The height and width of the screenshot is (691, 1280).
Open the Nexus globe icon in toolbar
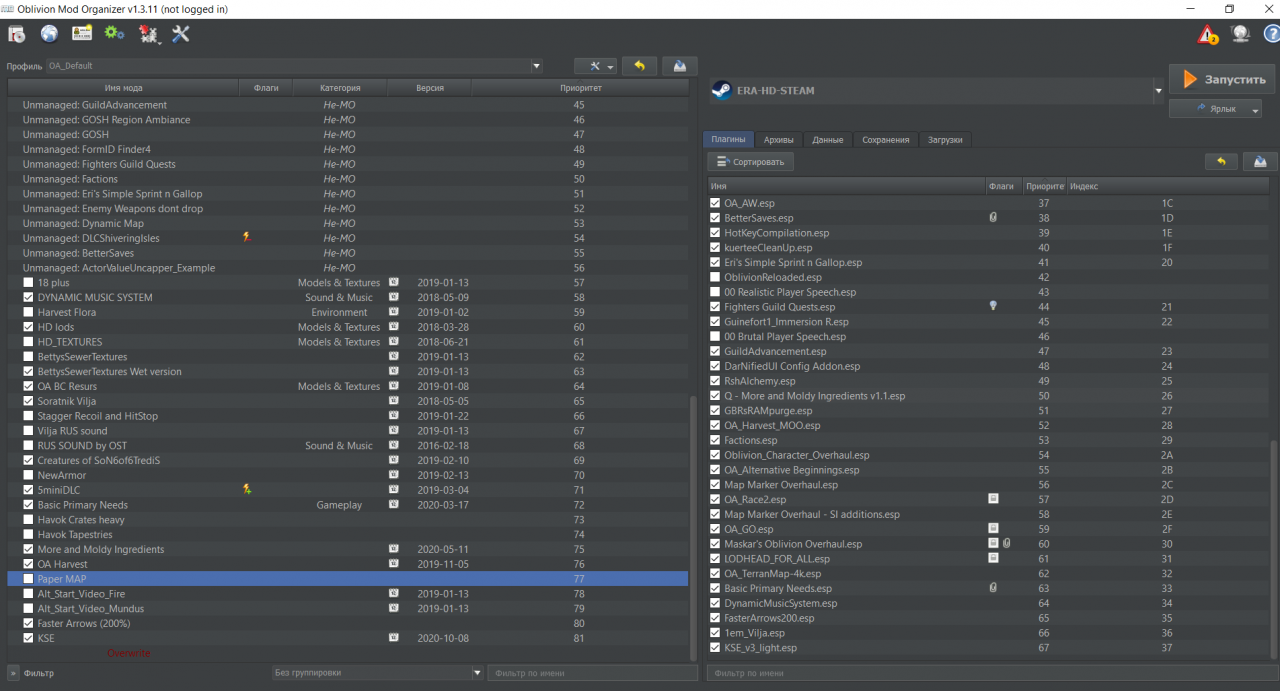[49, 34]
